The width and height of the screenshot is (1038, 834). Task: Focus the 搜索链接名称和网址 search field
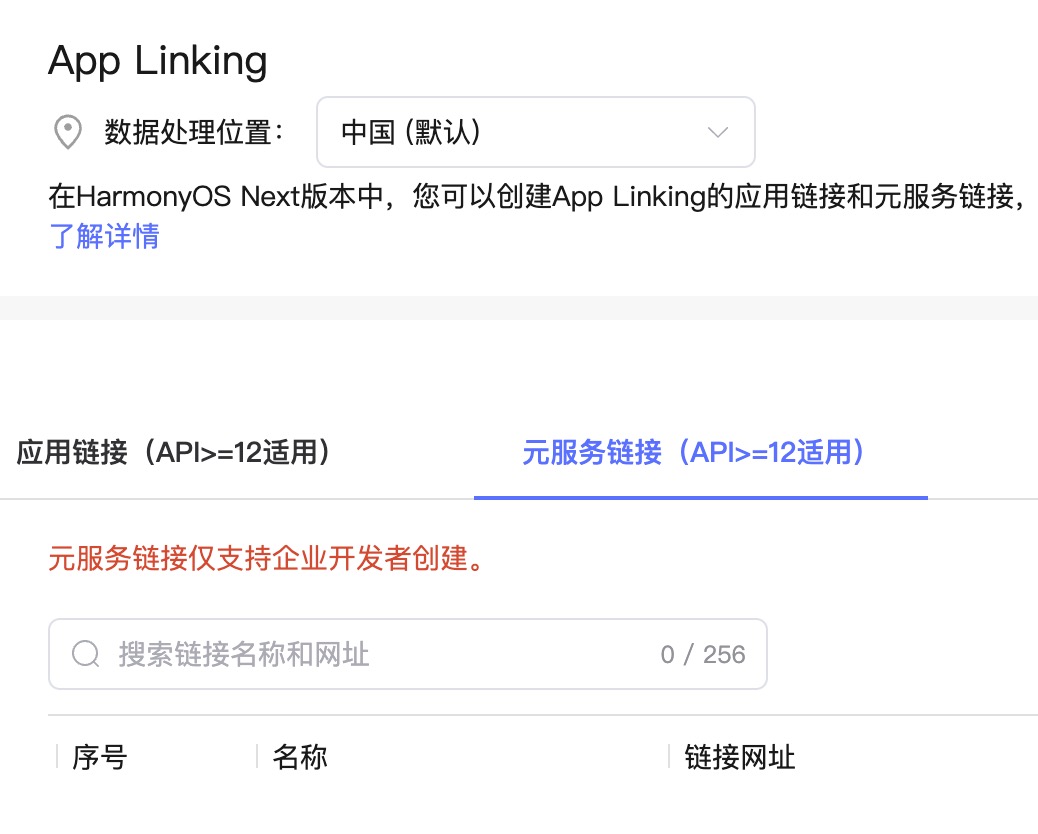408,654
